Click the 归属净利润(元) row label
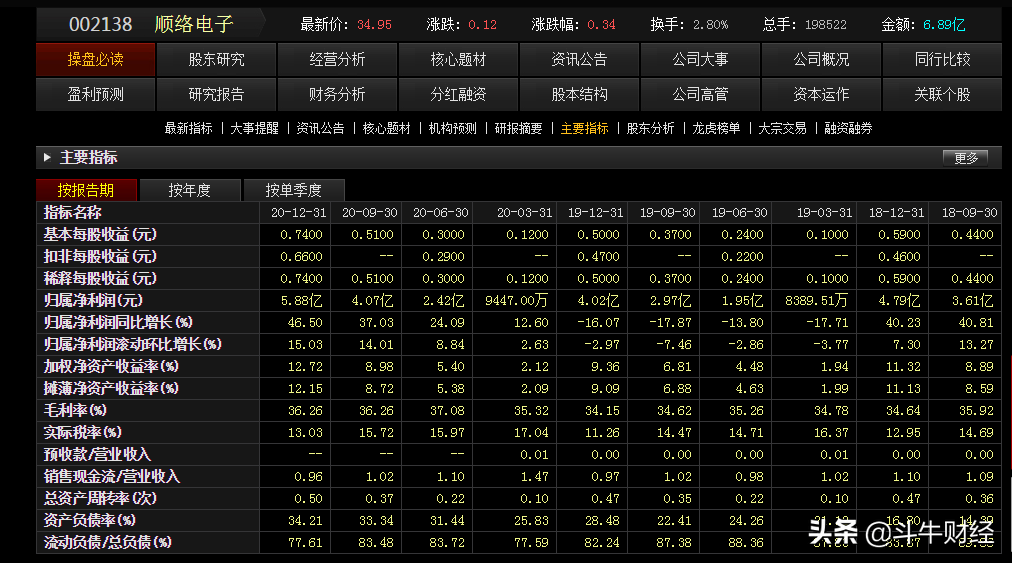The width and height of the screenshot is (1012, 563). coord(93,300)
